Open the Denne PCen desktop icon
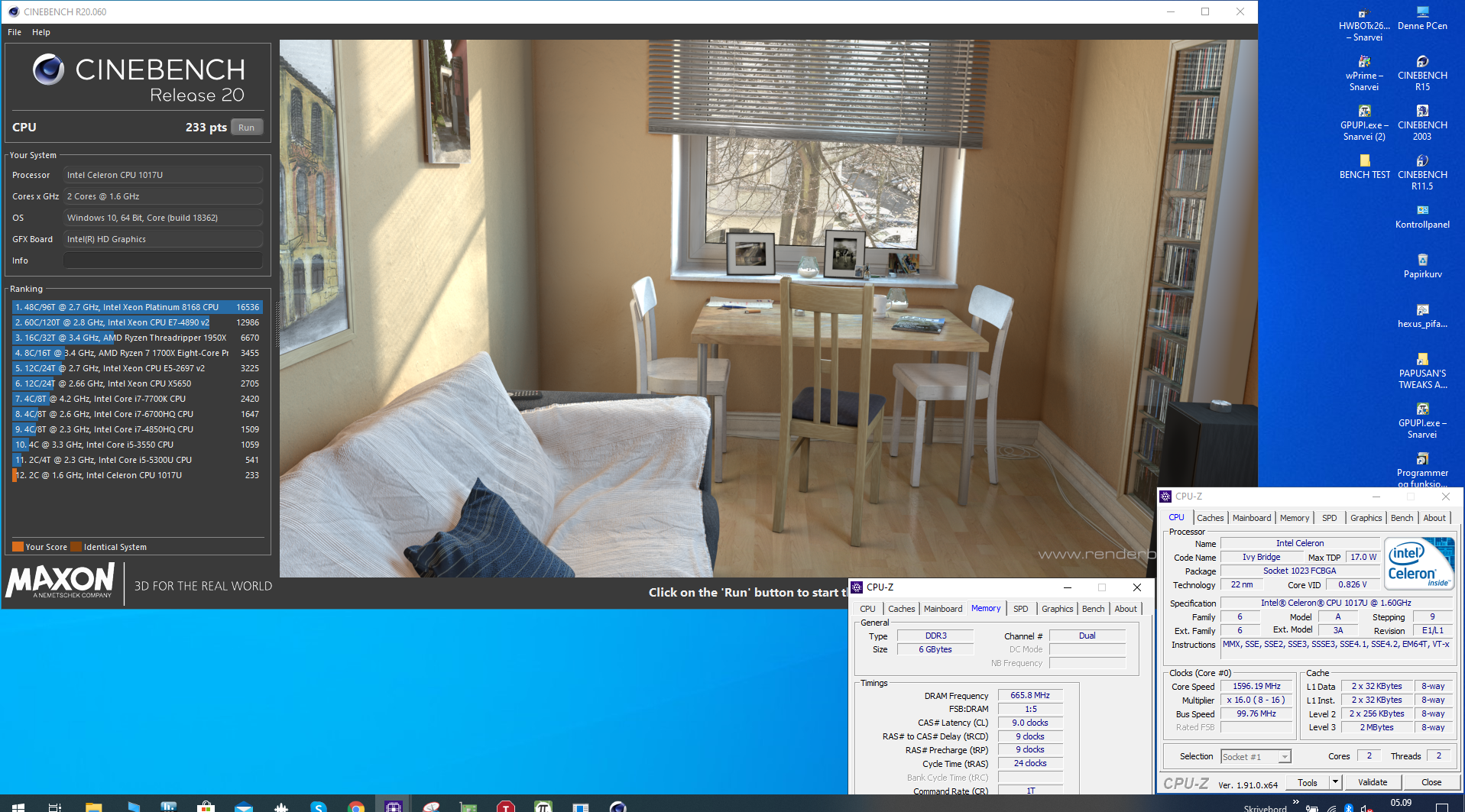 pyautogui.click(x=1422, y=19)
